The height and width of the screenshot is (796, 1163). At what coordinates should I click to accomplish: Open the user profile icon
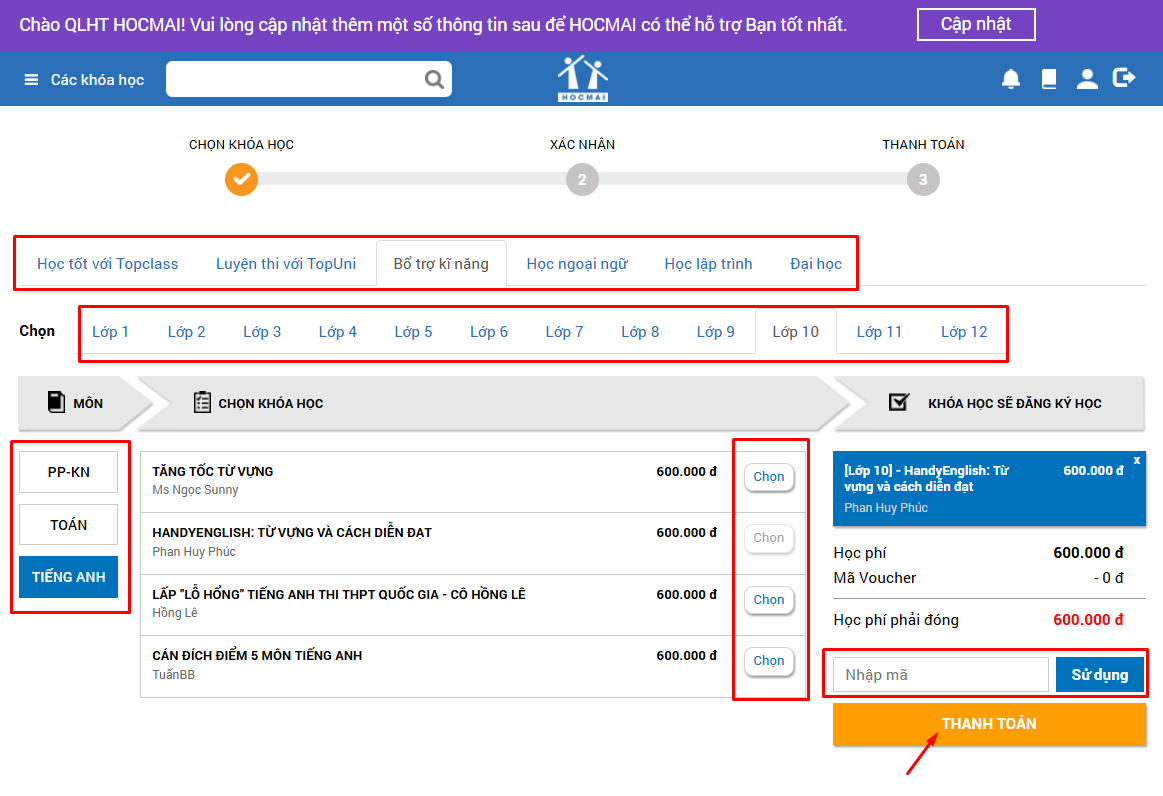[x=1087, y=79]
